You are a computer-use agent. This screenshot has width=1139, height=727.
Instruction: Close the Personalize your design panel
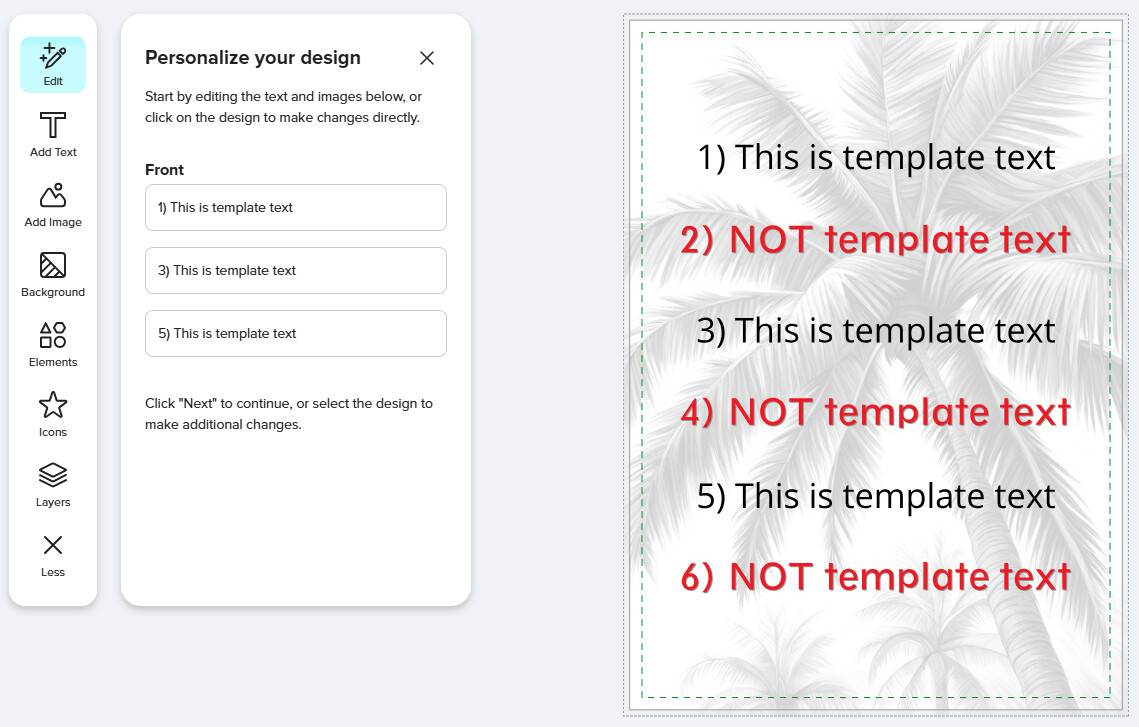[x=426, y=58]
